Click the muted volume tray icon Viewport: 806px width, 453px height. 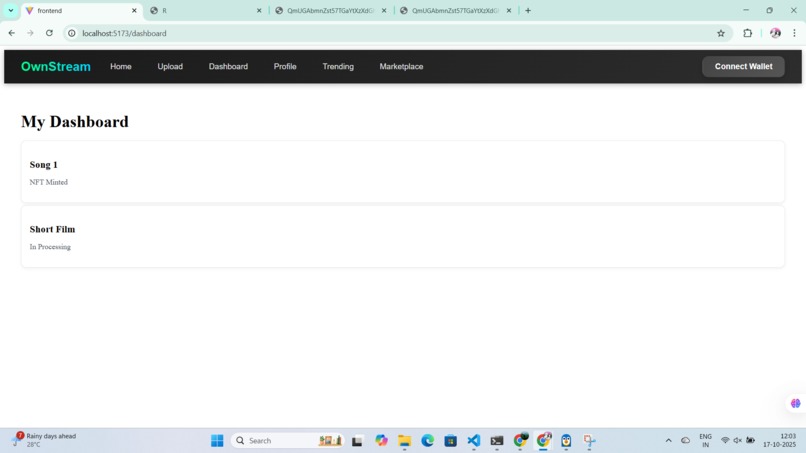coord(738,441)
